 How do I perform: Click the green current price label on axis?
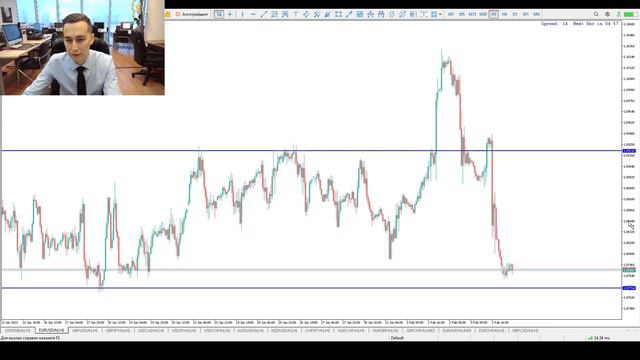point(629,270)
